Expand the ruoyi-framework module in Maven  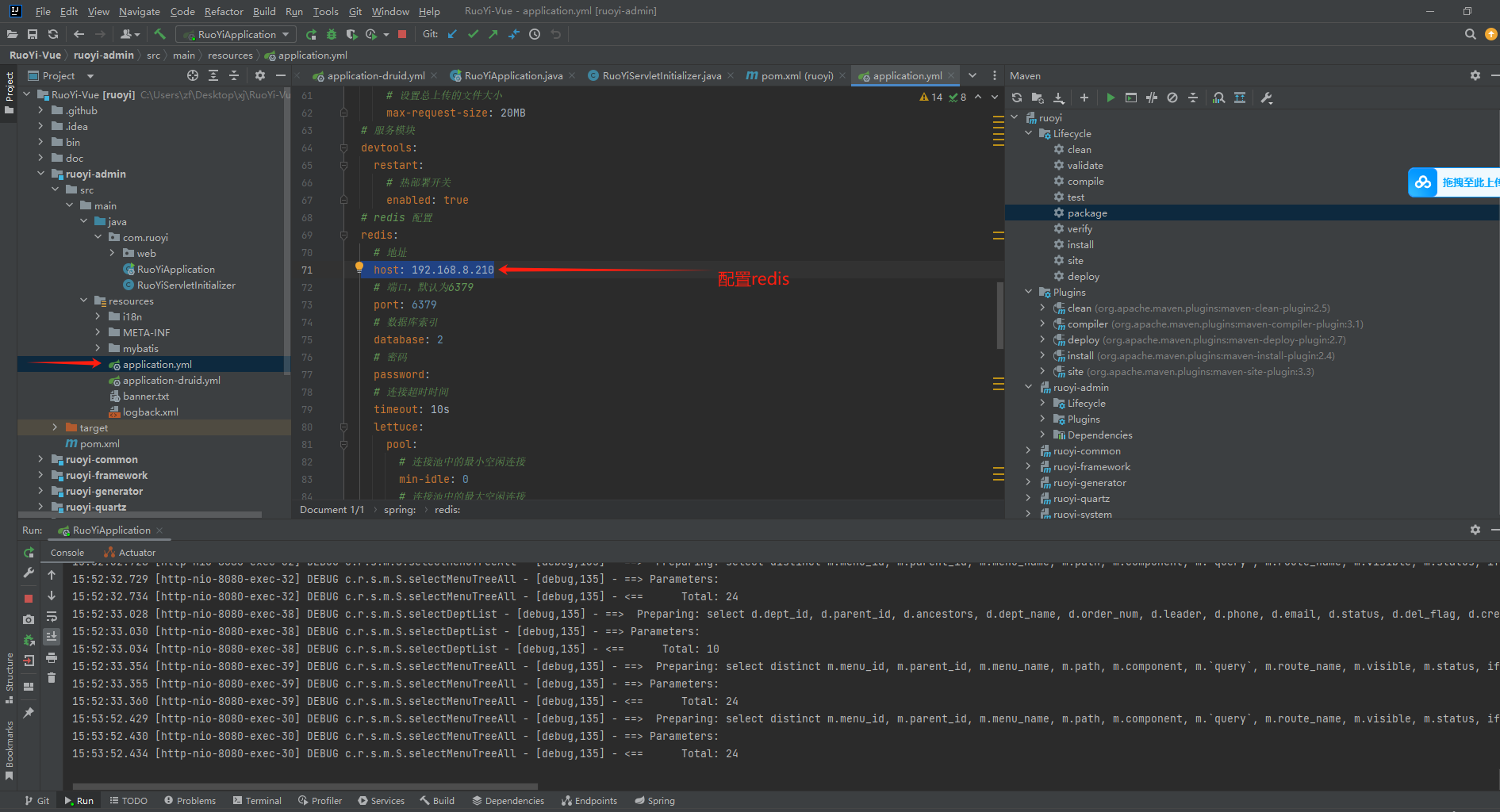pos(1029,466)
